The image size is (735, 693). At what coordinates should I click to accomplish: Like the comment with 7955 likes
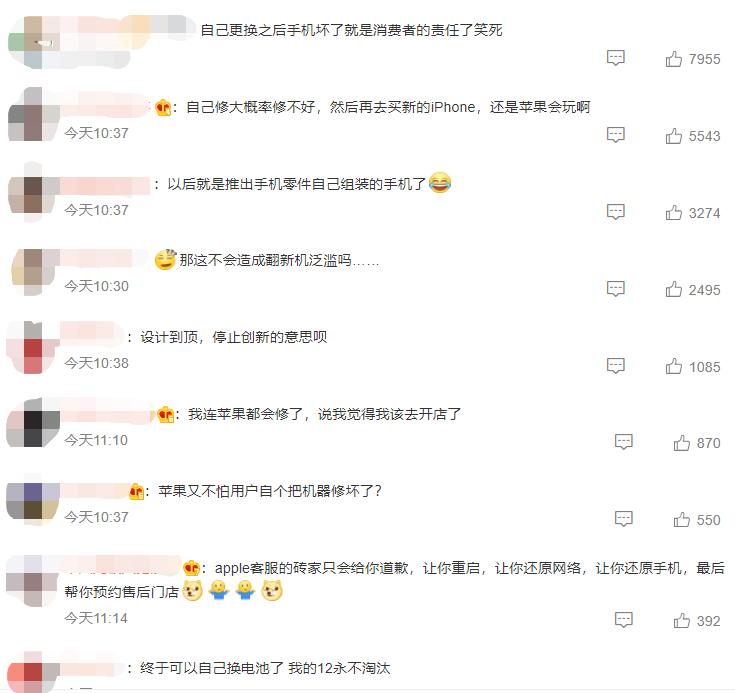tap(674, 59)
